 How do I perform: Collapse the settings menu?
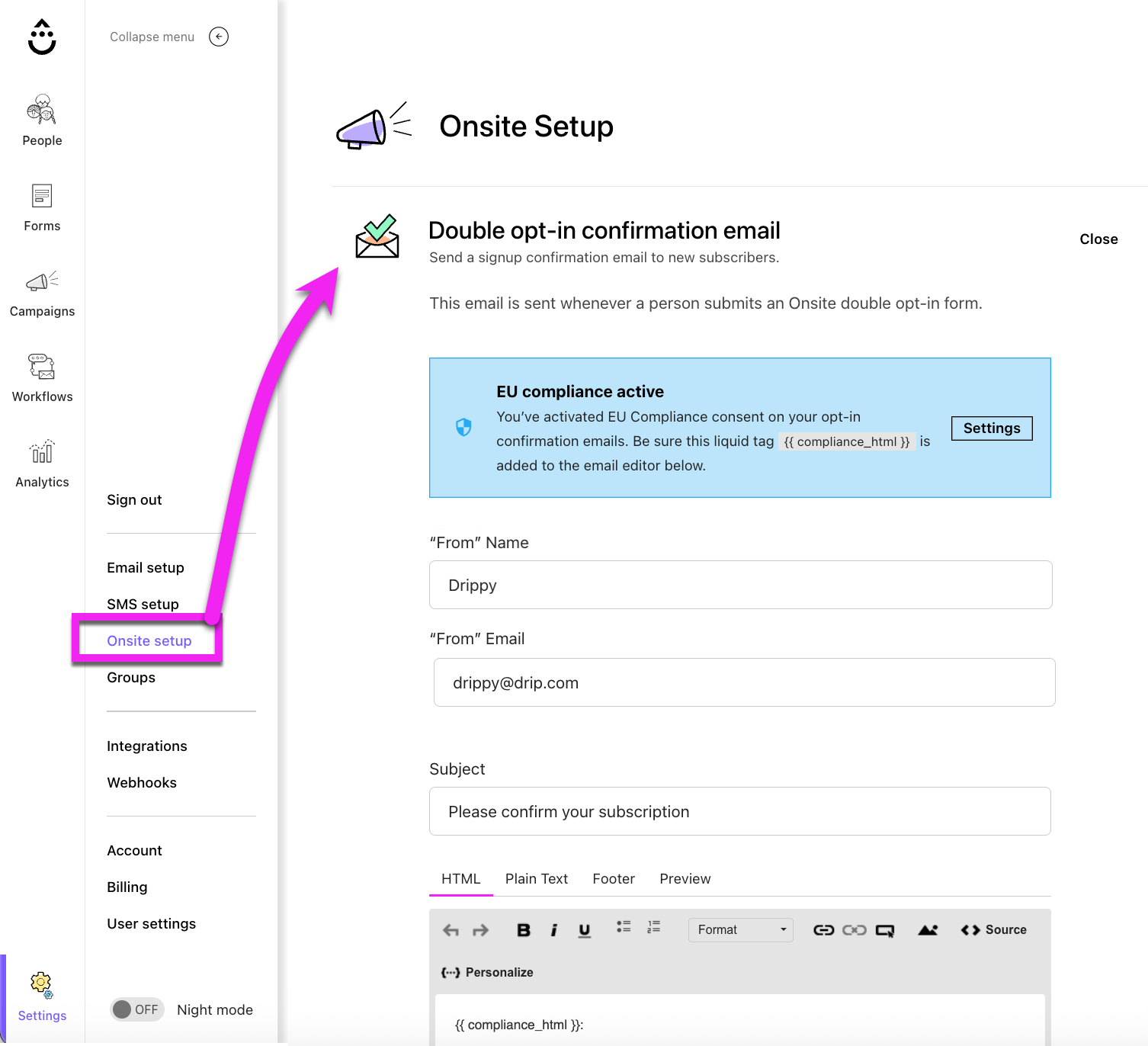tap(218, 37)
